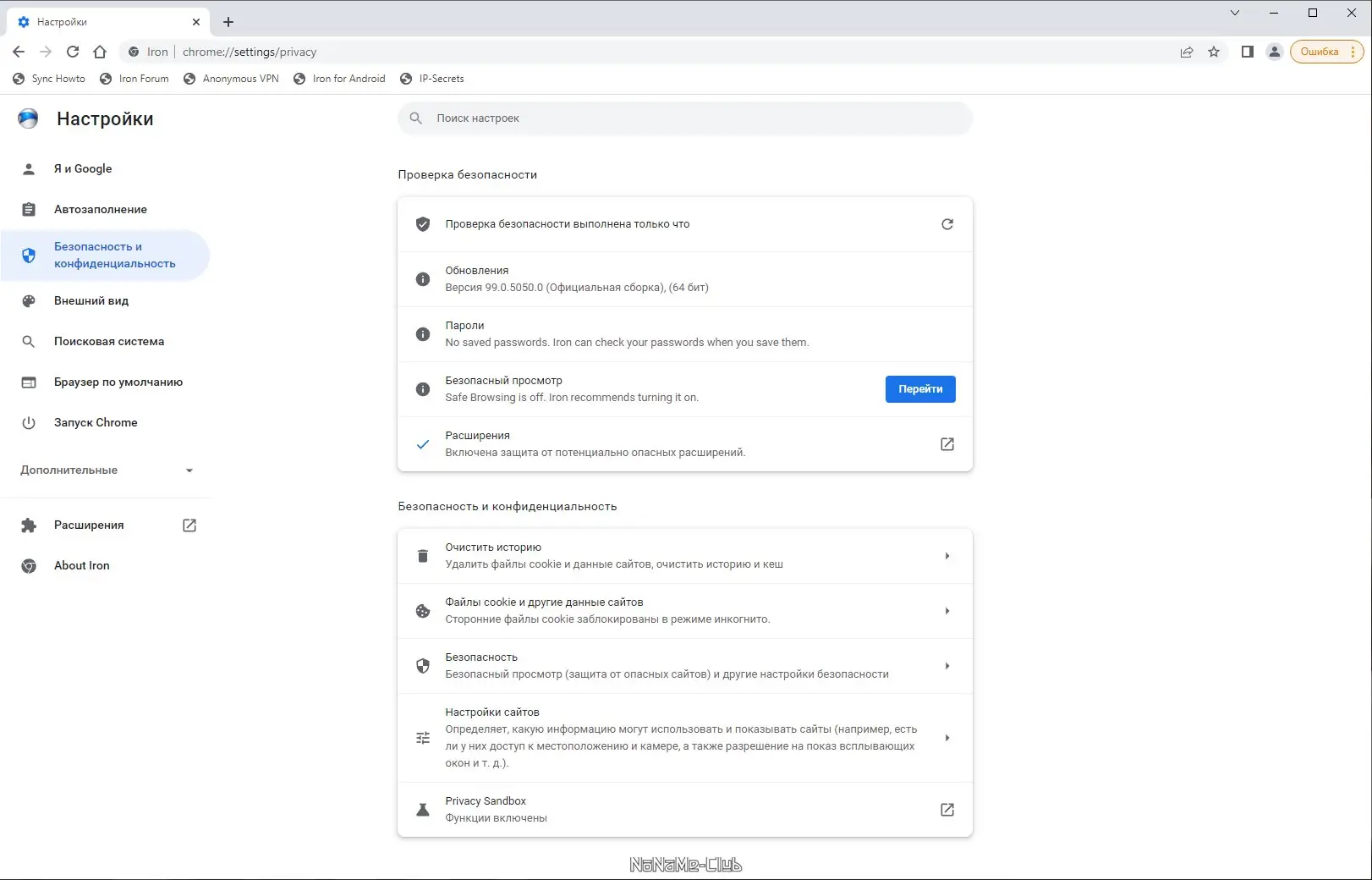Open extensions safety check external link icon

(x=947, y=444)
